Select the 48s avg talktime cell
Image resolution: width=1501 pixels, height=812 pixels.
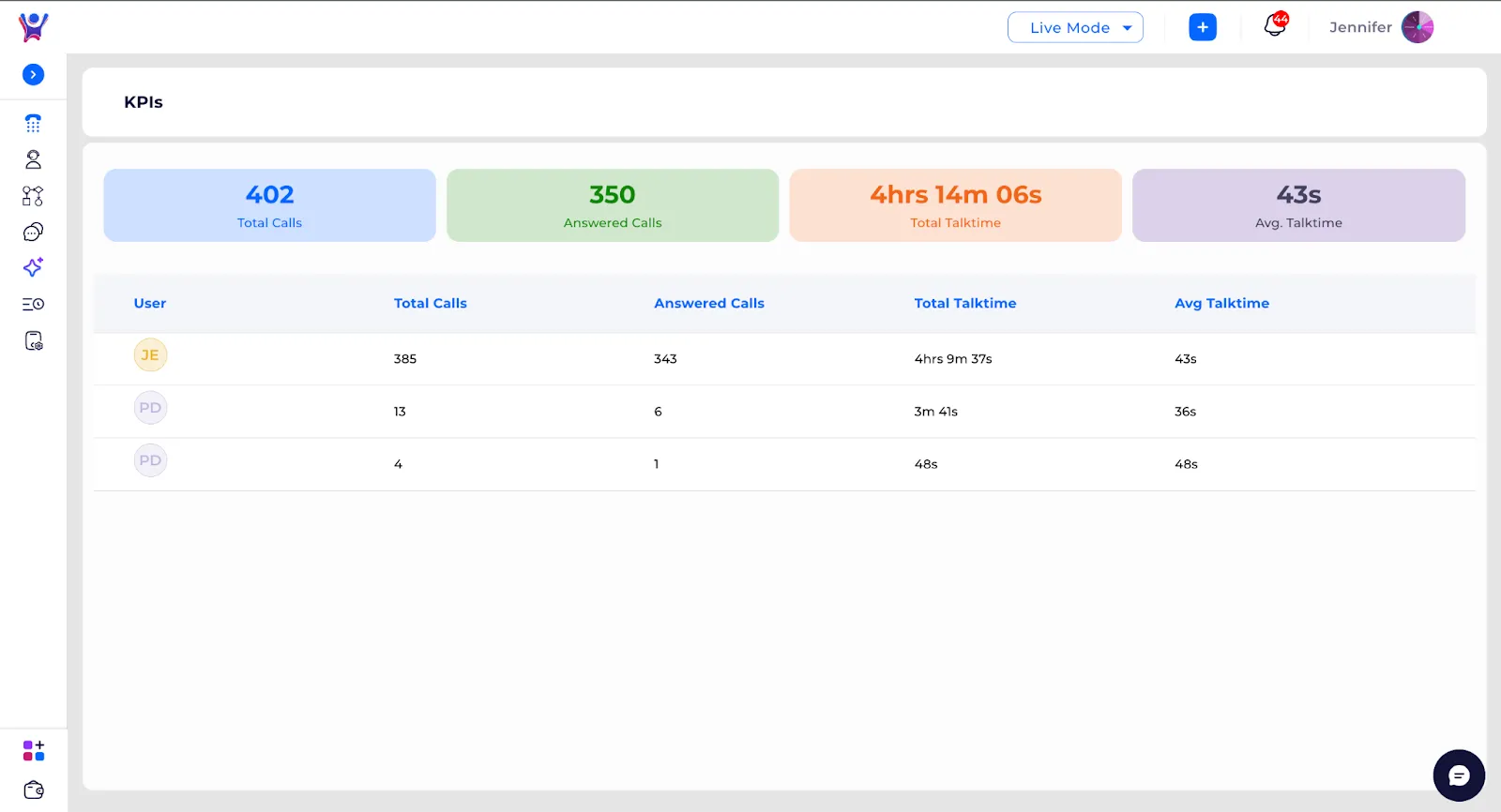pos(1187,464)
